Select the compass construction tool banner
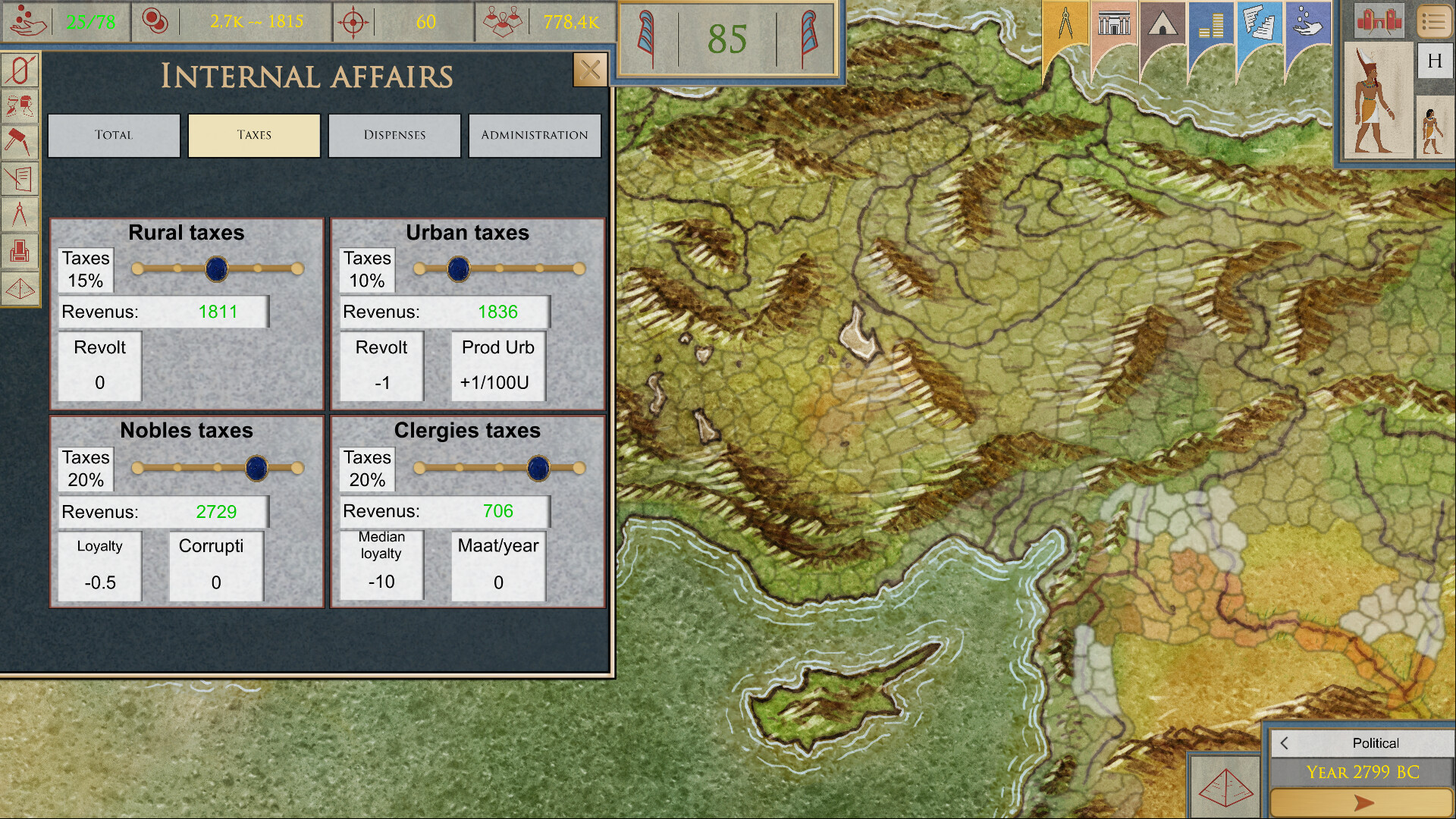 [x=1067, y=23]
